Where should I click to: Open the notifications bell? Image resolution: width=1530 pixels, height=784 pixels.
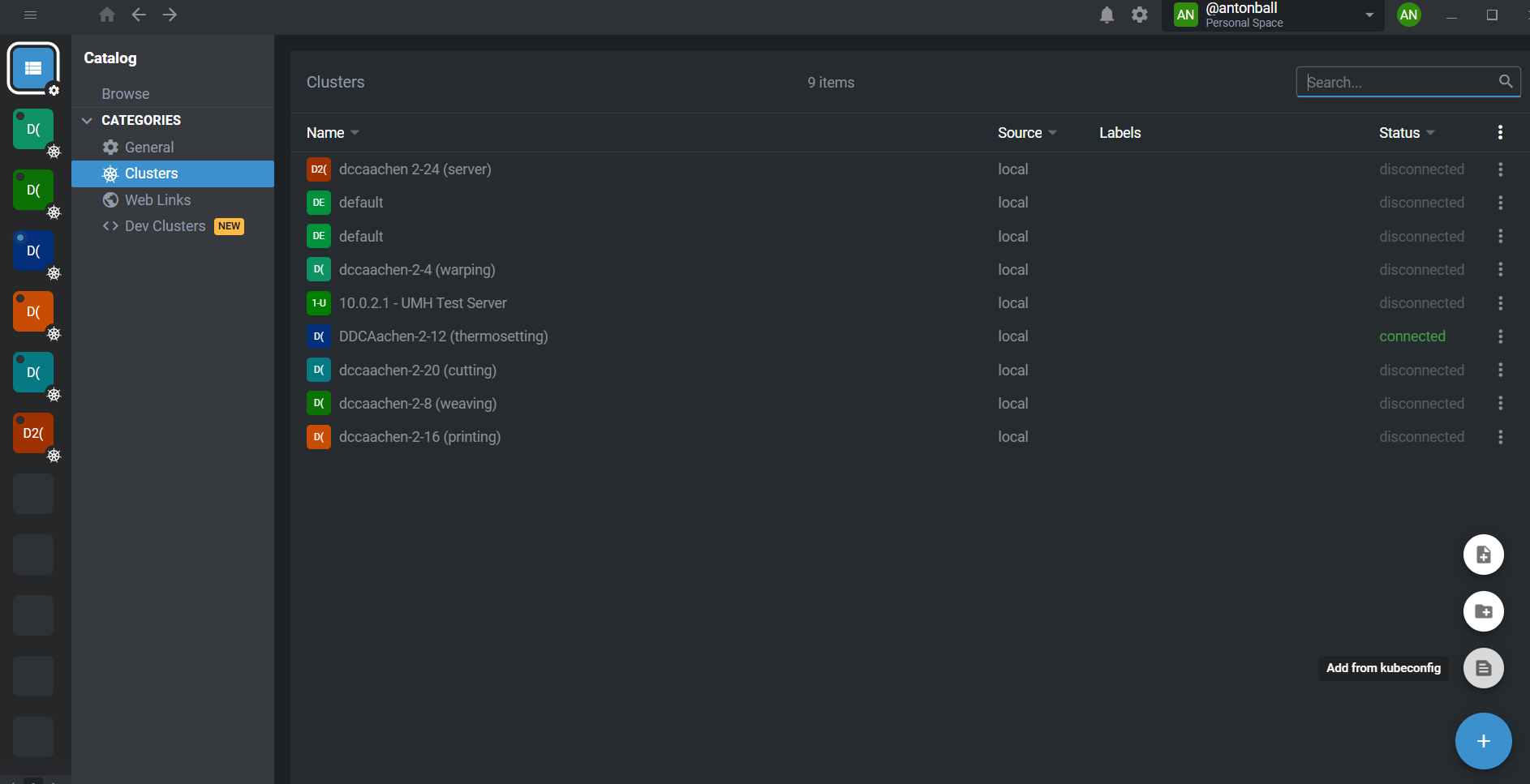pyautogui.click(x=1107, y=15)
